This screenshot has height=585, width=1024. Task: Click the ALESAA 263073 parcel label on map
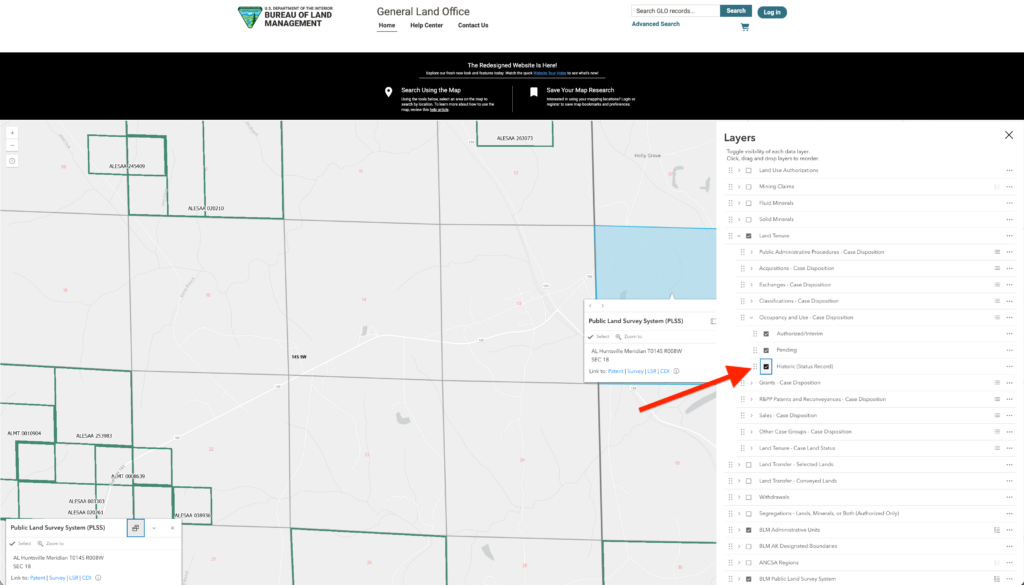(515, 138)
